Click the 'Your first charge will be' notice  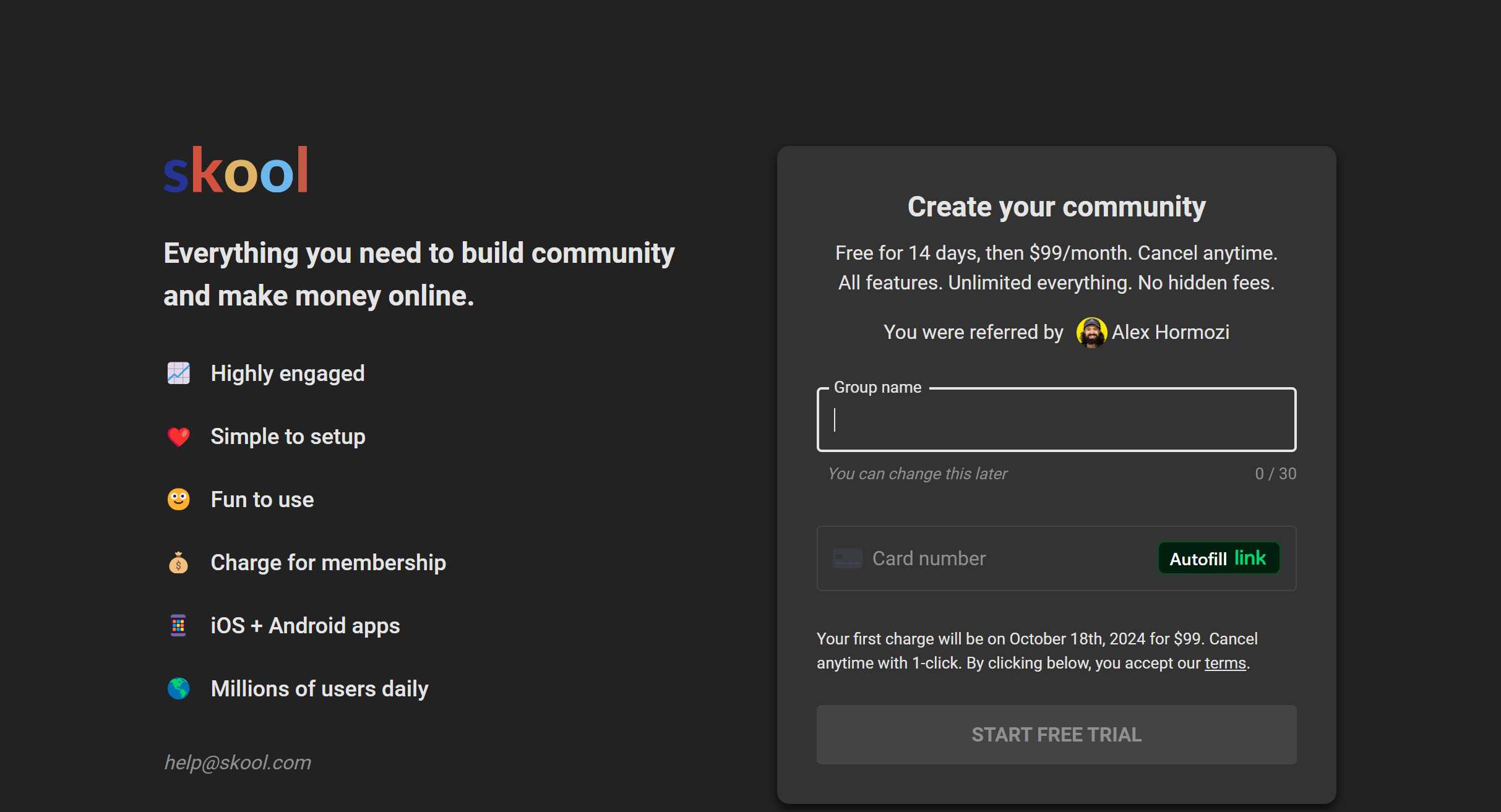point(1037,651)
